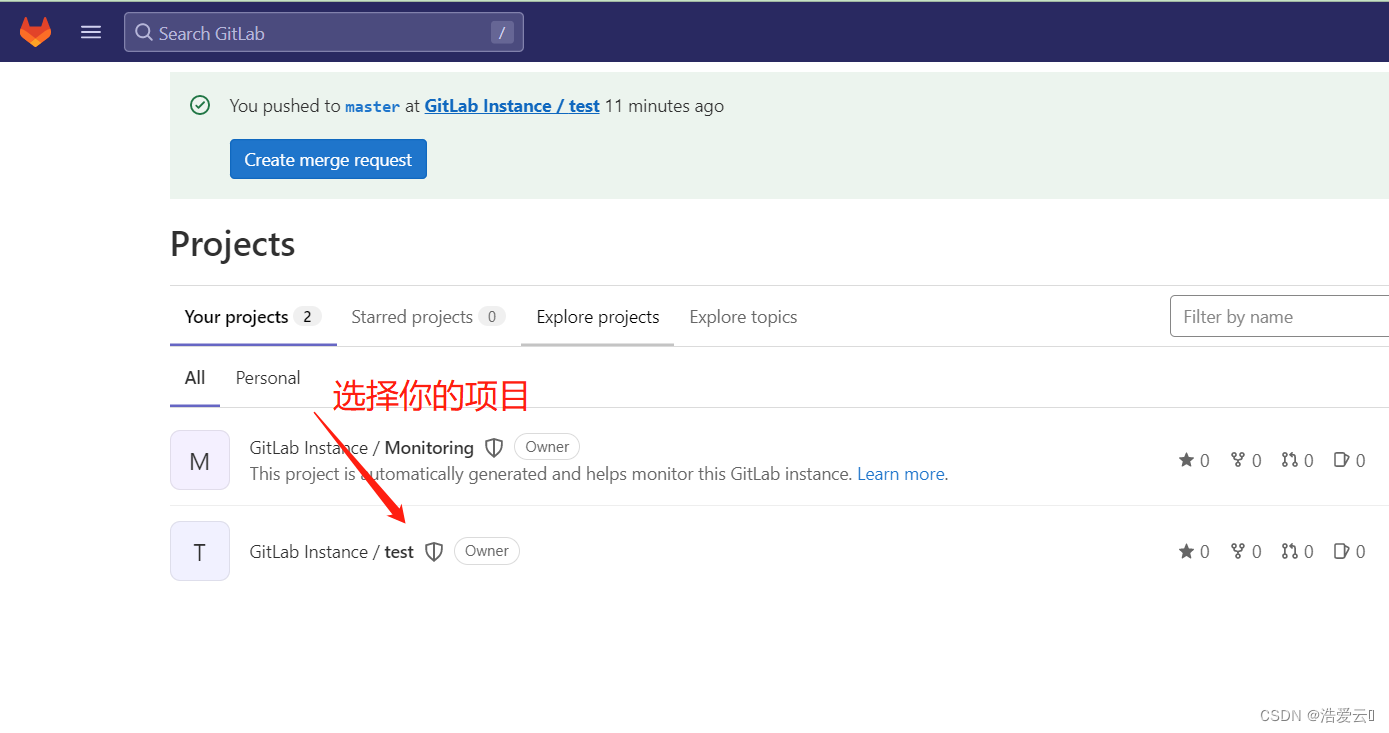Click the issues count for Monitoring
The width and height of the screenshot is (1389, 733).
pyautogui.click(x=1350, y=460)
